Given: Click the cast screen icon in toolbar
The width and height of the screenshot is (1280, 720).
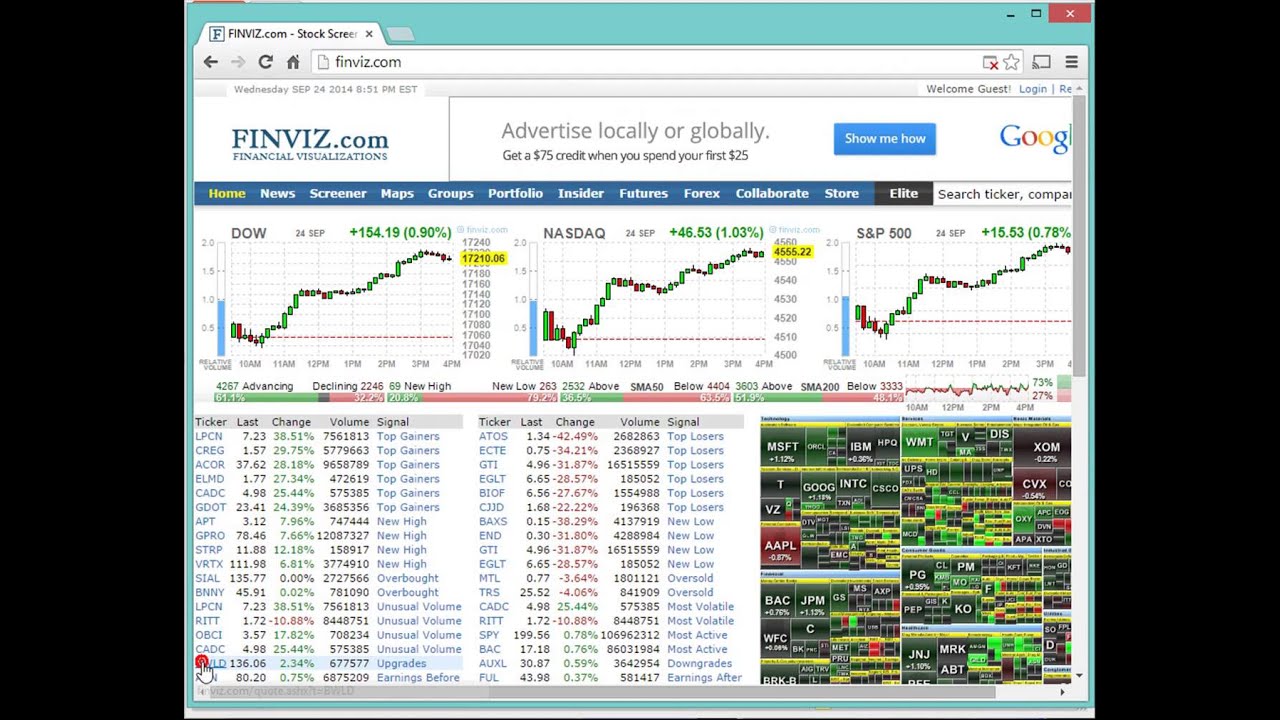Looking at the screenshot, I should click(x=1041, y=62).
